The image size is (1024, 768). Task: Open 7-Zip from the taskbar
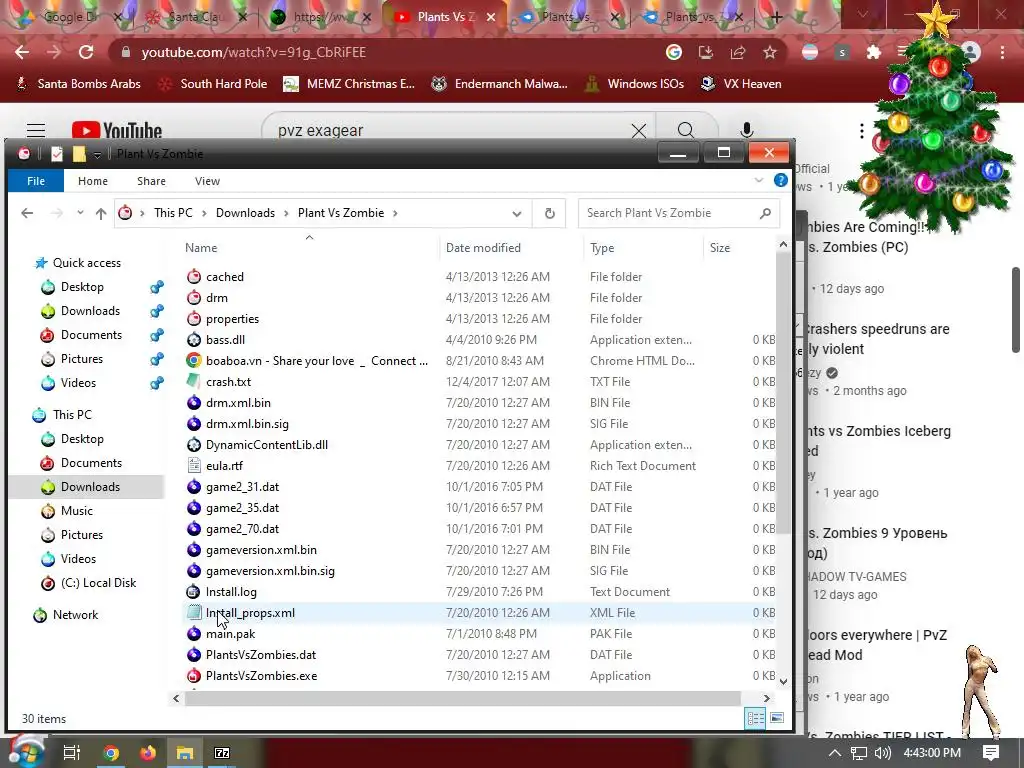pos(222,753)
